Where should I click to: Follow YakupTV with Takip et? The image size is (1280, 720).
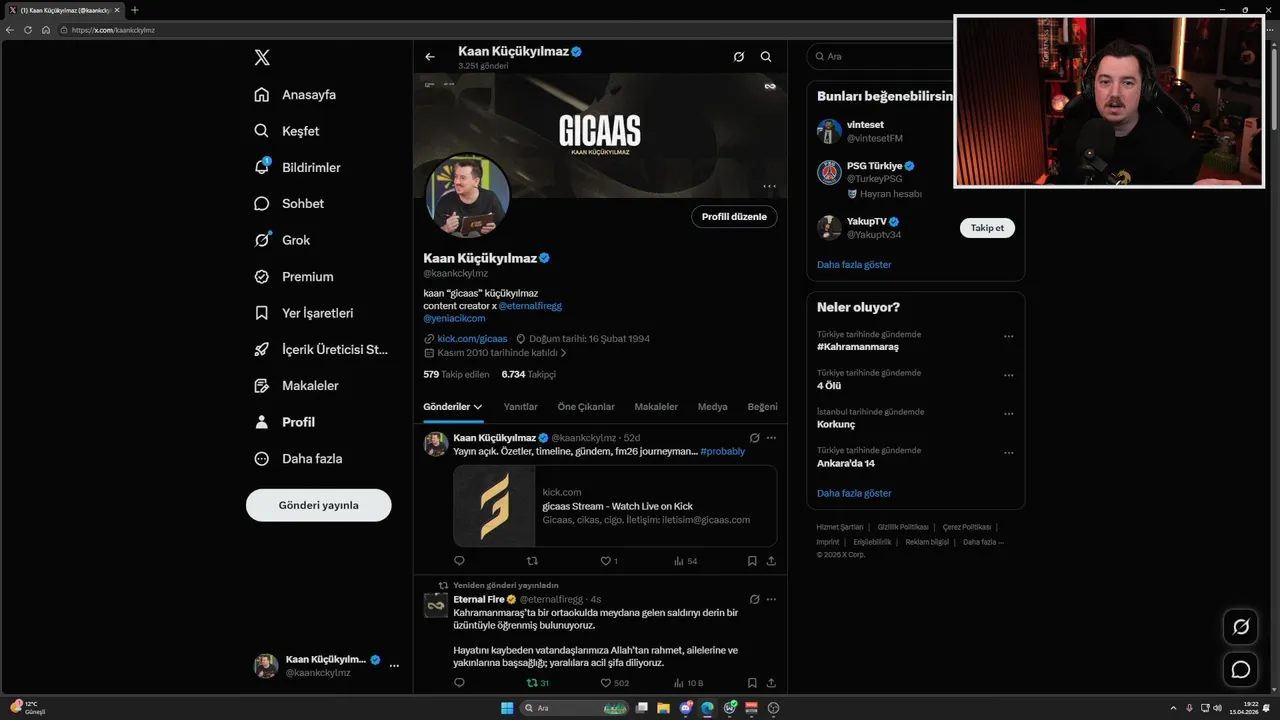coord(987,228)
